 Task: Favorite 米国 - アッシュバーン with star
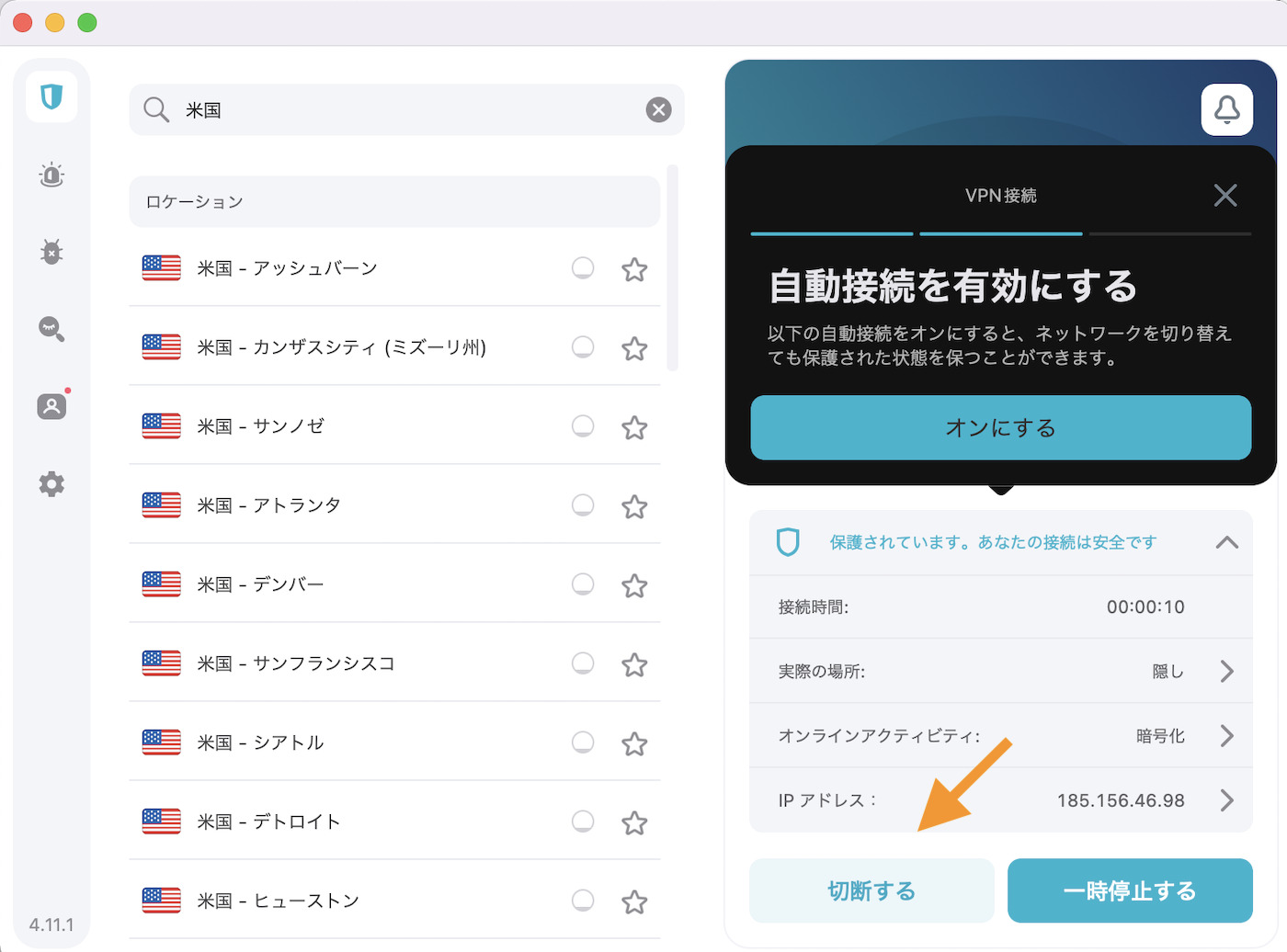(x=634, y=269)
